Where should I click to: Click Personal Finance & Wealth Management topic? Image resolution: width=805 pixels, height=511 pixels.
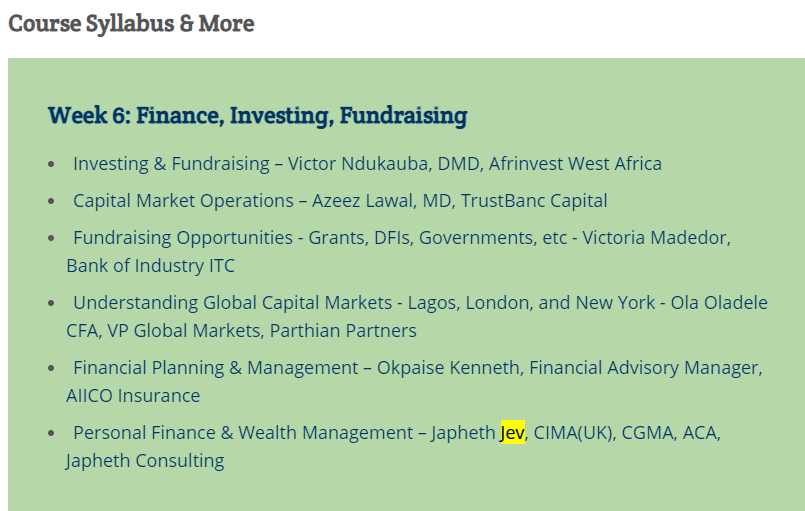[x=243, y=433]
